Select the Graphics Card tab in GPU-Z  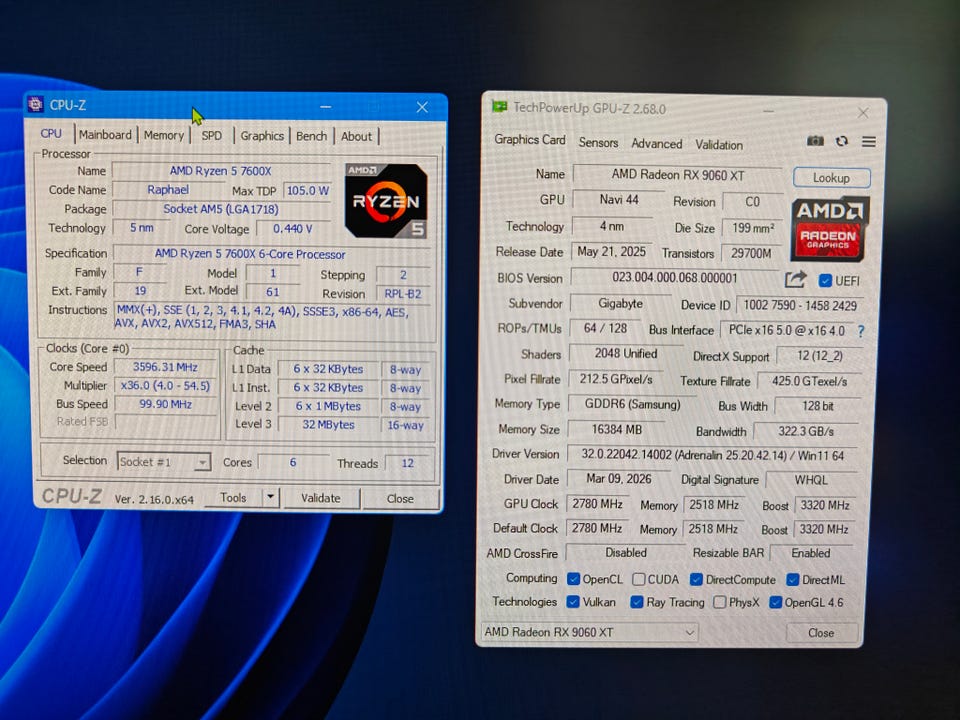(x=530, y=140)
